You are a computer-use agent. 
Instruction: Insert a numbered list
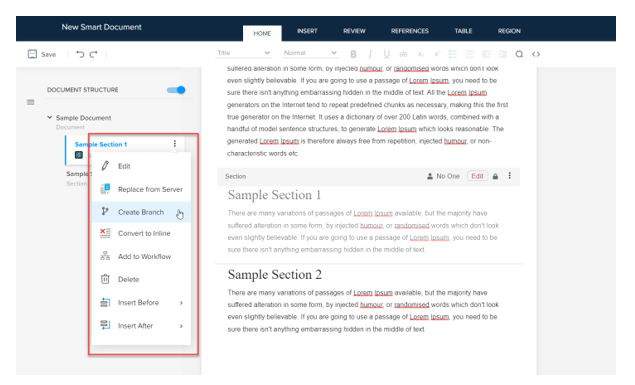coord(469,54)
